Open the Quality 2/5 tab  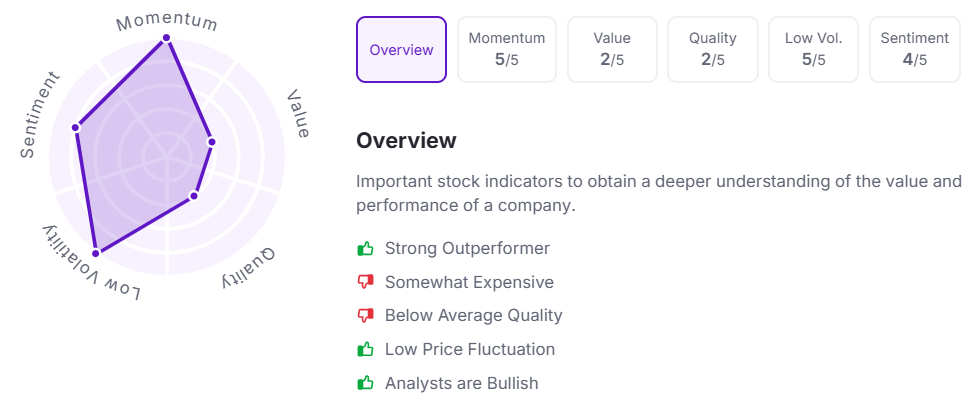point(712,49)
